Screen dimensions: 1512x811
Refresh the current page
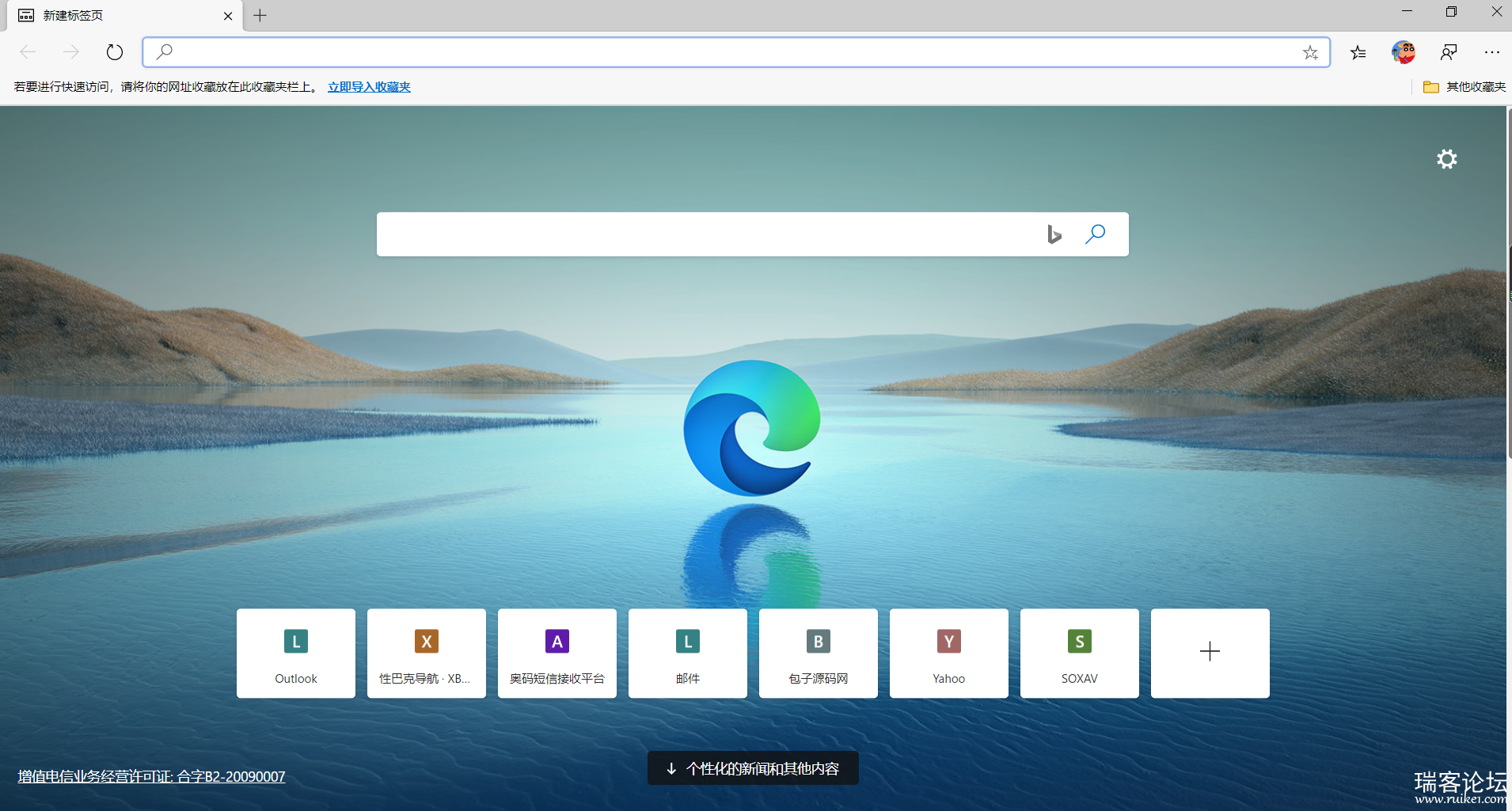(x=115, y=52)
